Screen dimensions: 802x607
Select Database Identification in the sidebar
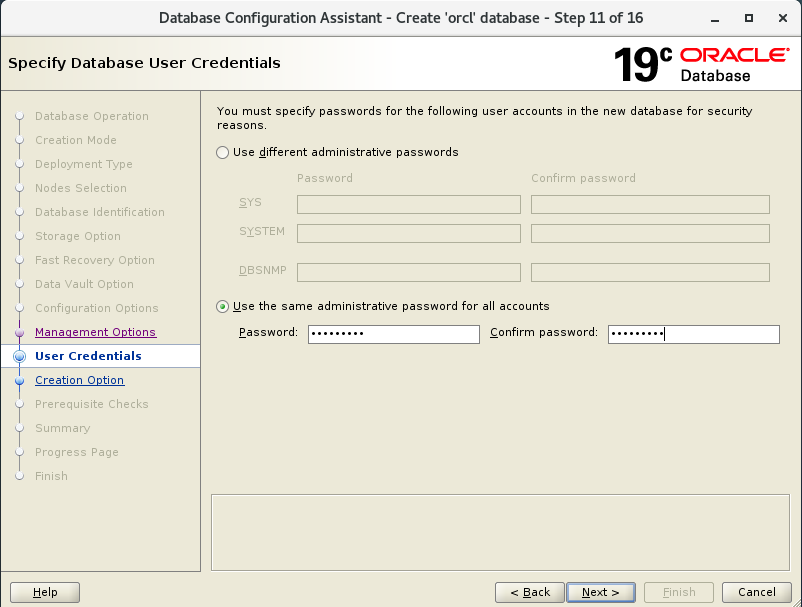(102, 212)
